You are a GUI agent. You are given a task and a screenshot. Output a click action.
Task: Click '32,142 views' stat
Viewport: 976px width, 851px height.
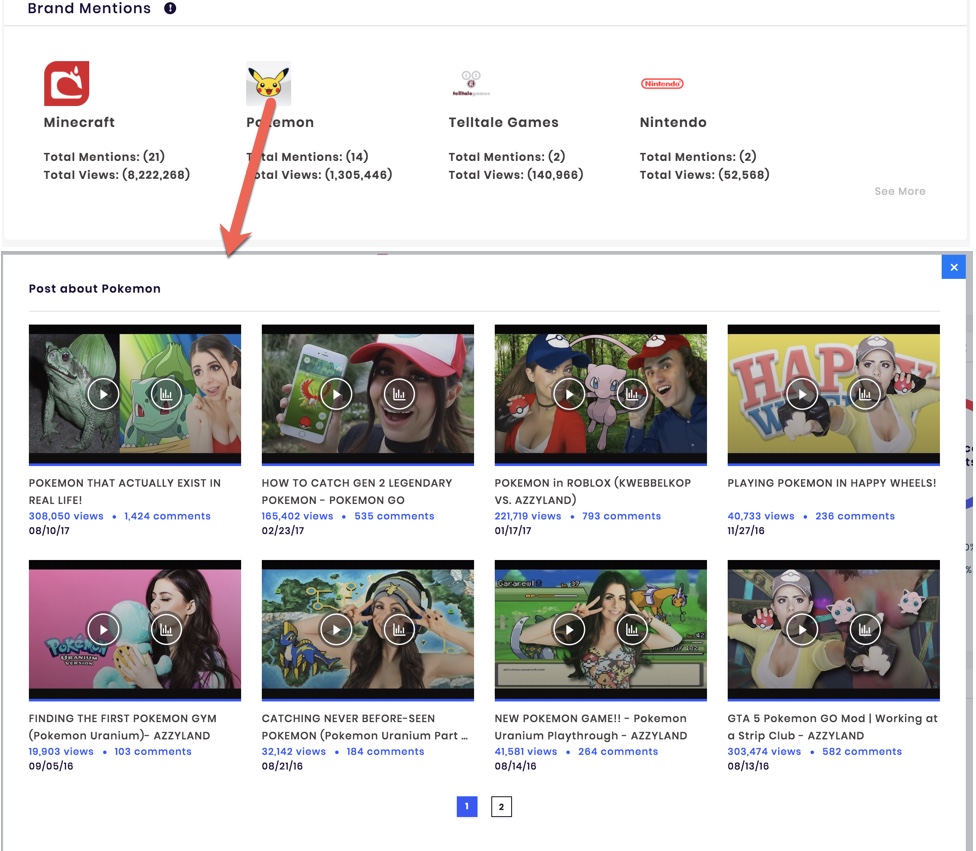(294, 751)
